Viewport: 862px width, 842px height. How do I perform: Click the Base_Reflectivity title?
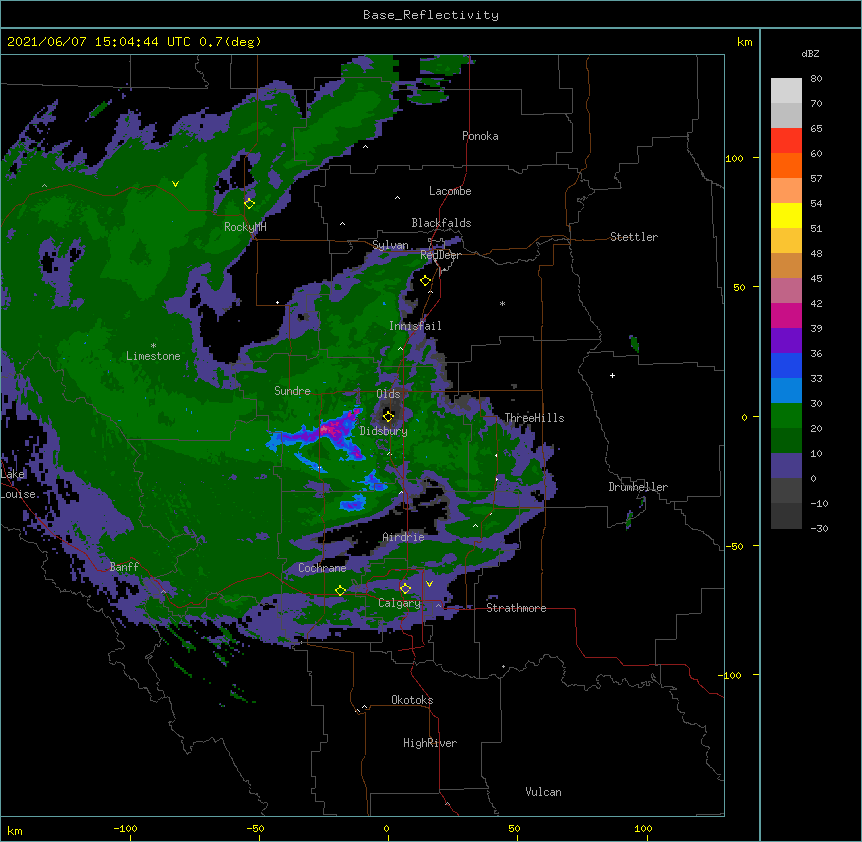(x=431, y=15)
